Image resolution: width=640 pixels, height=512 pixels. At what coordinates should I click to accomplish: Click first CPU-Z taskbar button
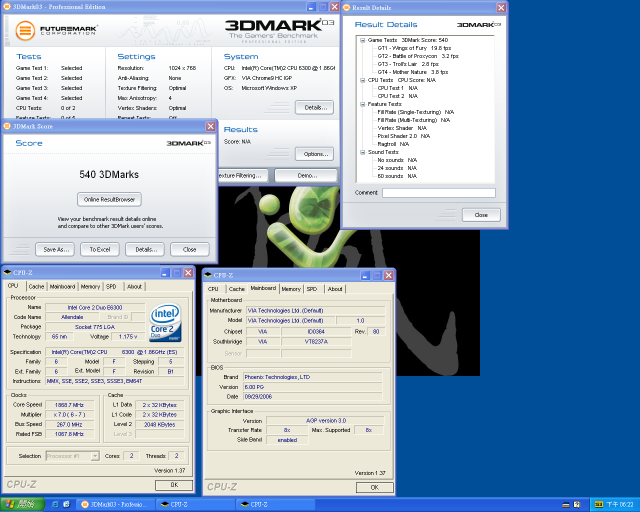click(195, 505)
